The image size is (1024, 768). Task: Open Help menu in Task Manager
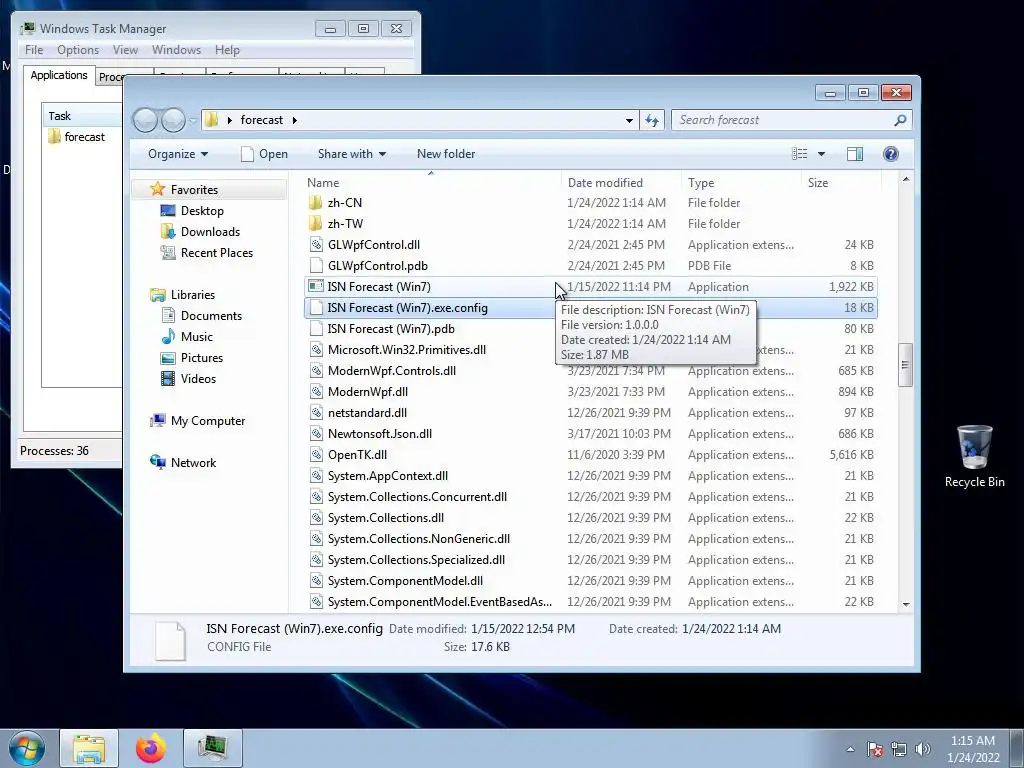click(227, 50)
